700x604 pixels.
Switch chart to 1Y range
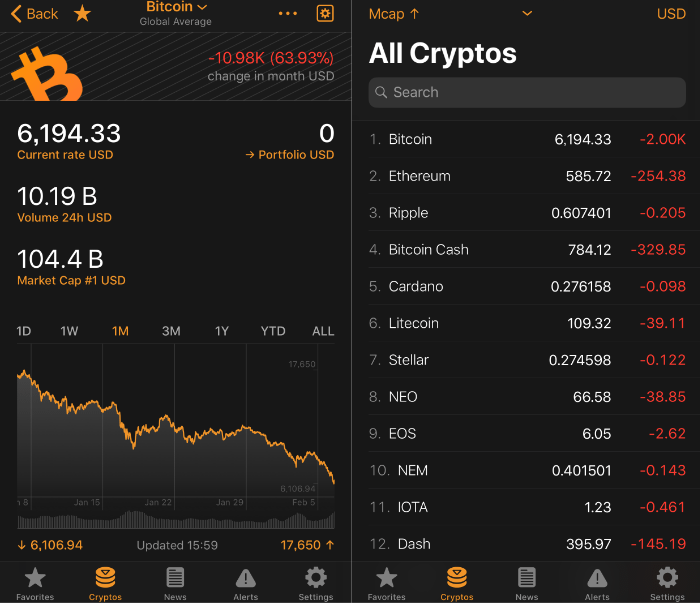point(222,331)
